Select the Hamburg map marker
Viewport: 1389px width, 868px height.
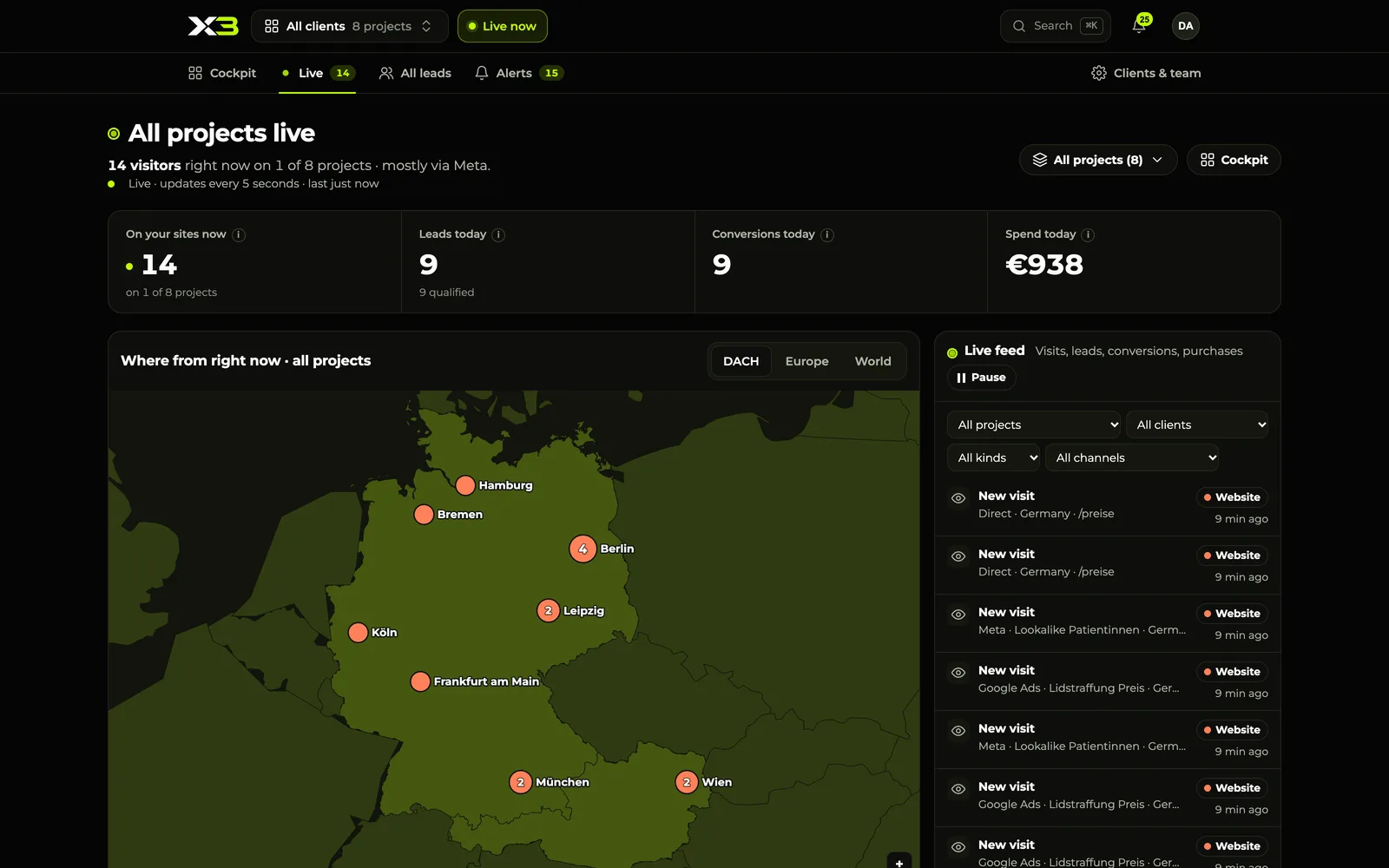(465, 485)
